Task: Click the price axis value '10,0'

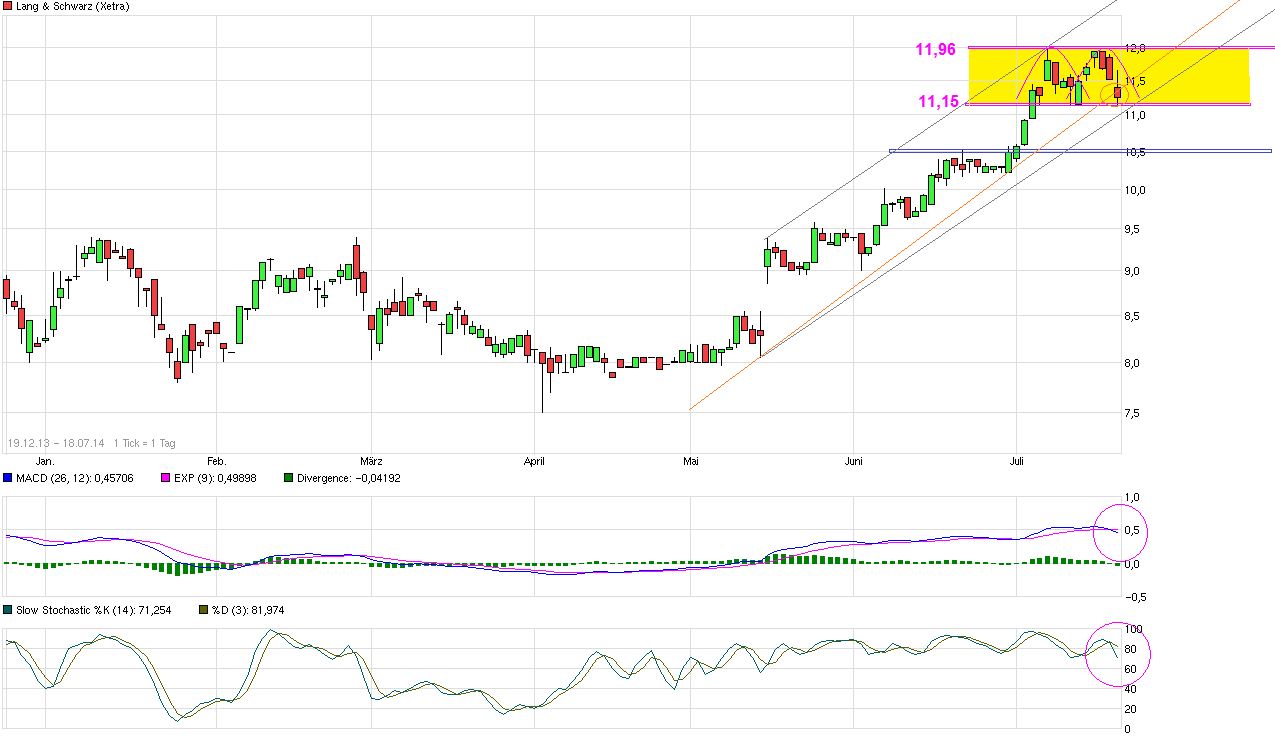Action: pyautogui.click(x=1134, y=190)
